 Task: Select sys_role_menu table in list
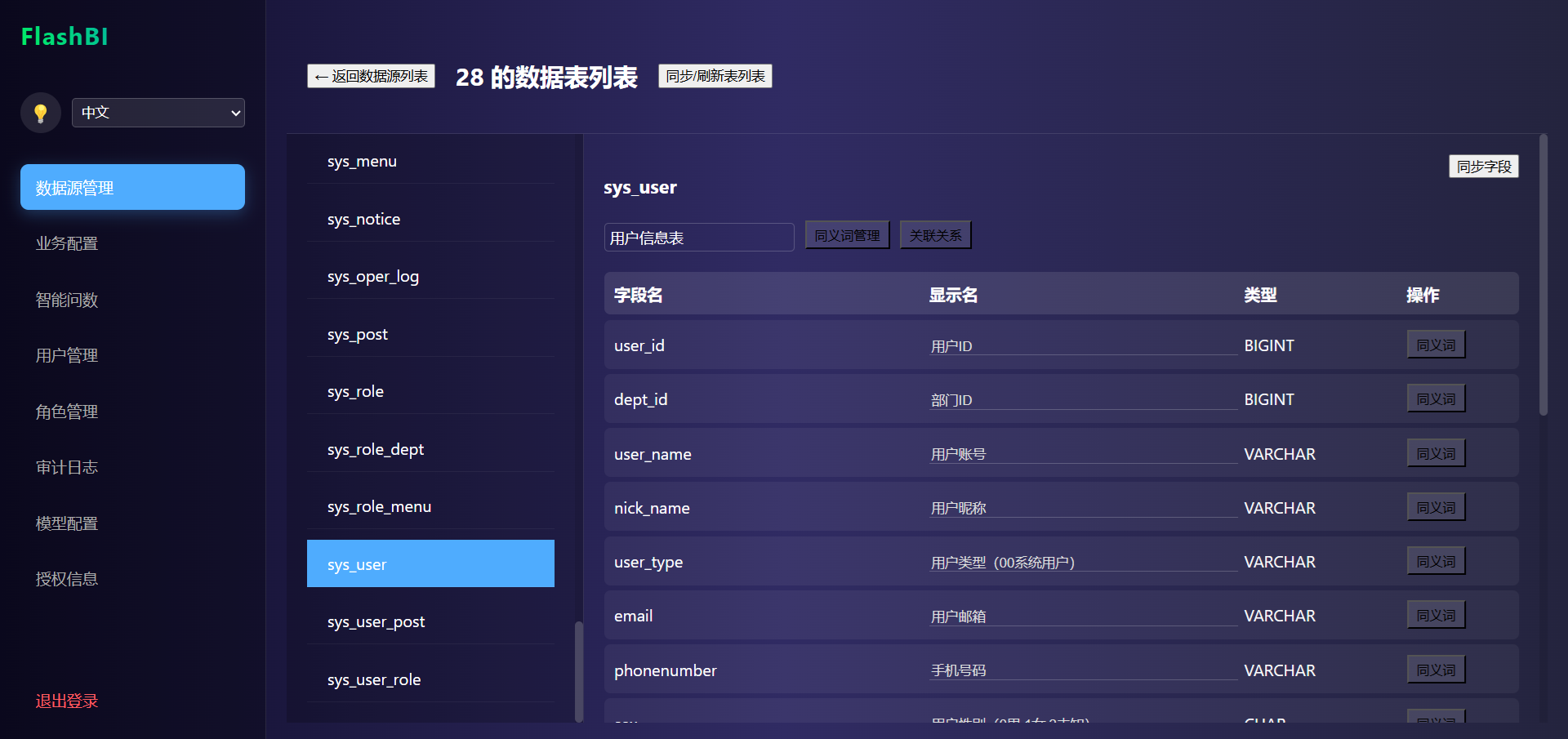coord(379,507)
